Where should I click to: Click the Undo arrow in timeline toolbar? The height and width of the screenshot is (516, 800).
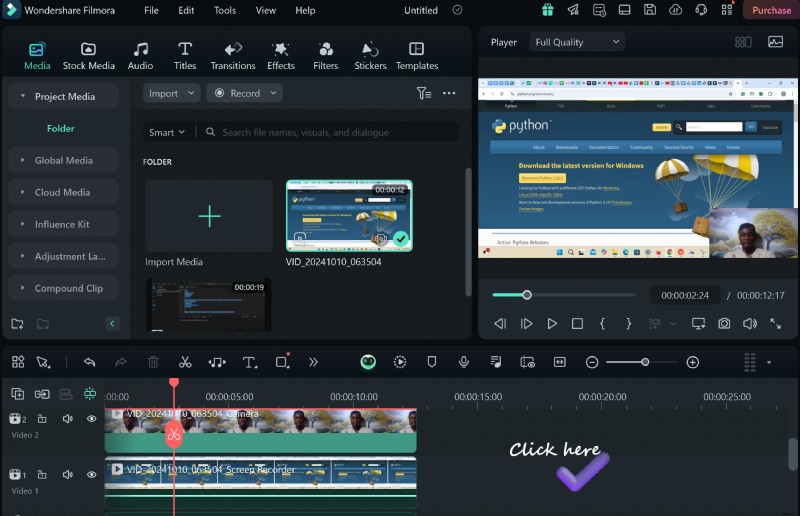(x=89, y=362)
